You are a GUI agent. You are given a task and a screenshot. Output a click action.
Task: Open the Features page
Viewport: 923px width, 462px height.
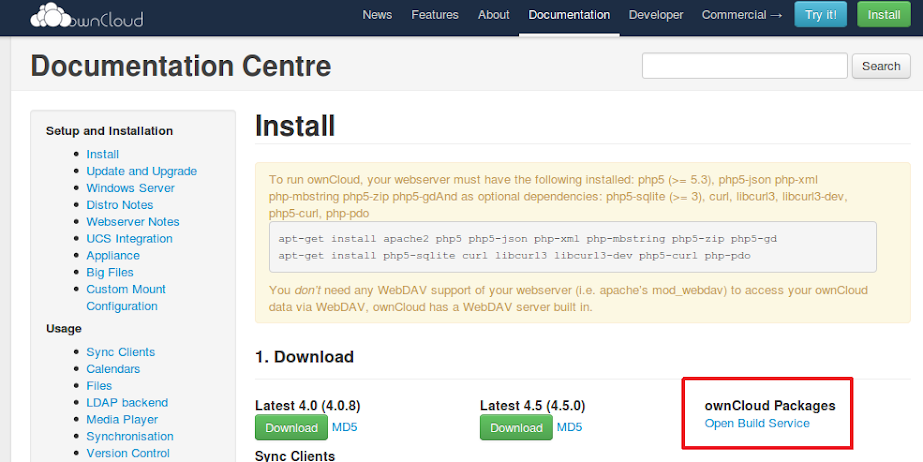pos(435,15)
